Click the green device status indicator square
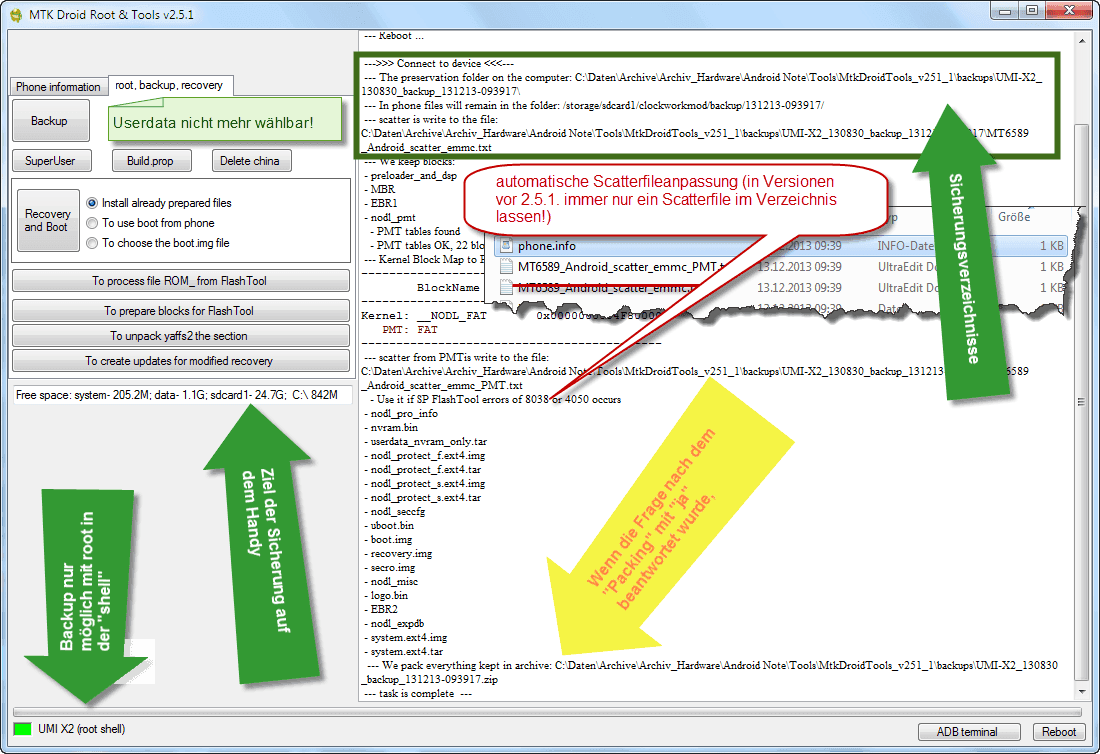Viewport: 1100px width, 754px height. (22, 729)
